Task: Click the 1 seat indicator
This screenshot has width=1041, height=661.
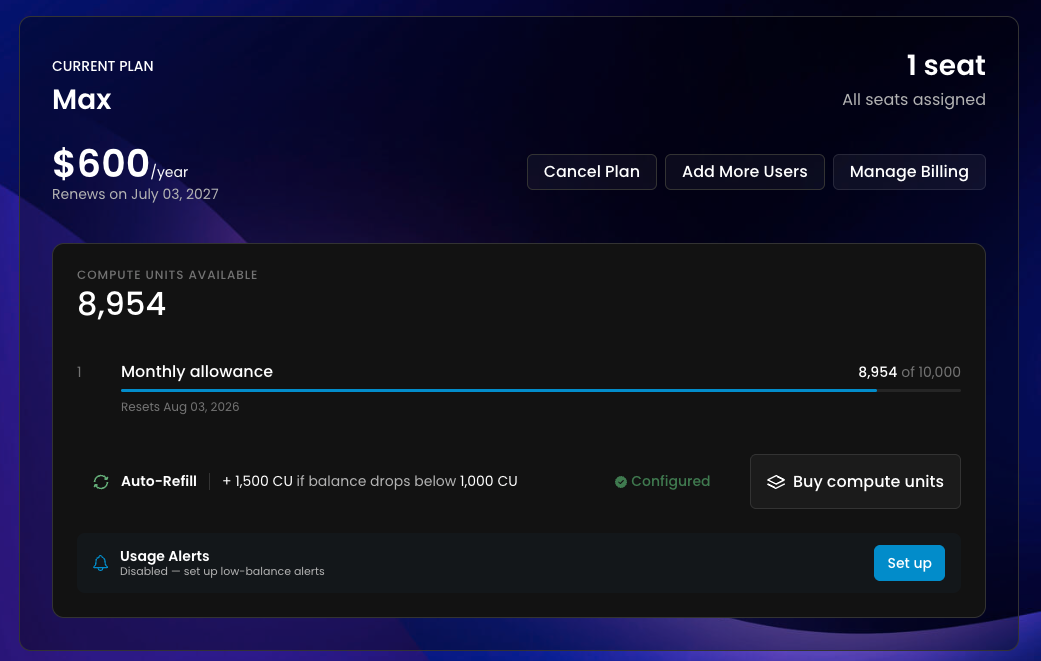Action: (x=946, y=66)
